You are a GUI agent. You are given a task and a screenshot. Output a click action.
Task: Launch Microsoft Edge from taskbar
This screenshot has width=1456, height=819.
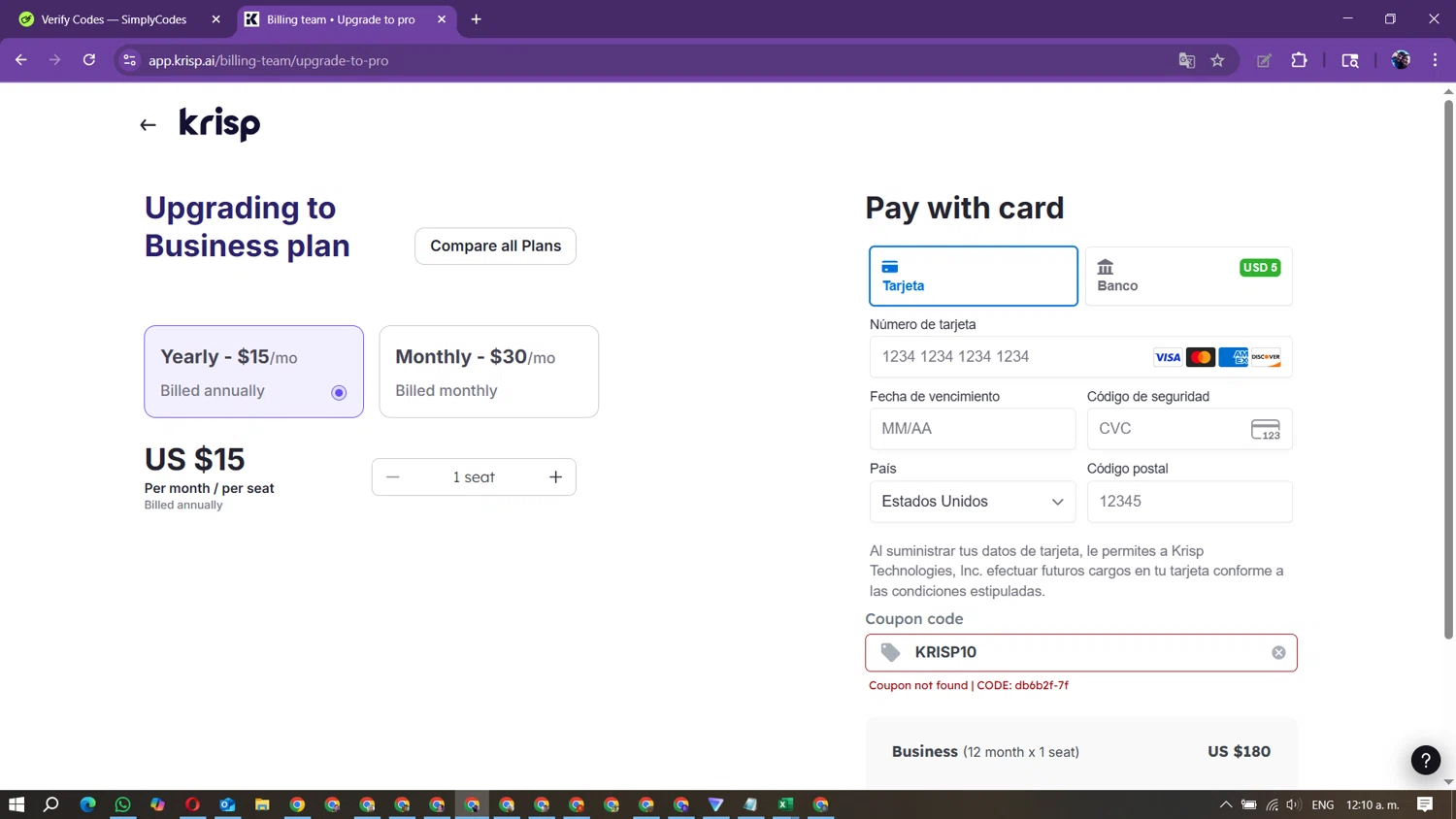click(x=87, y=804)
